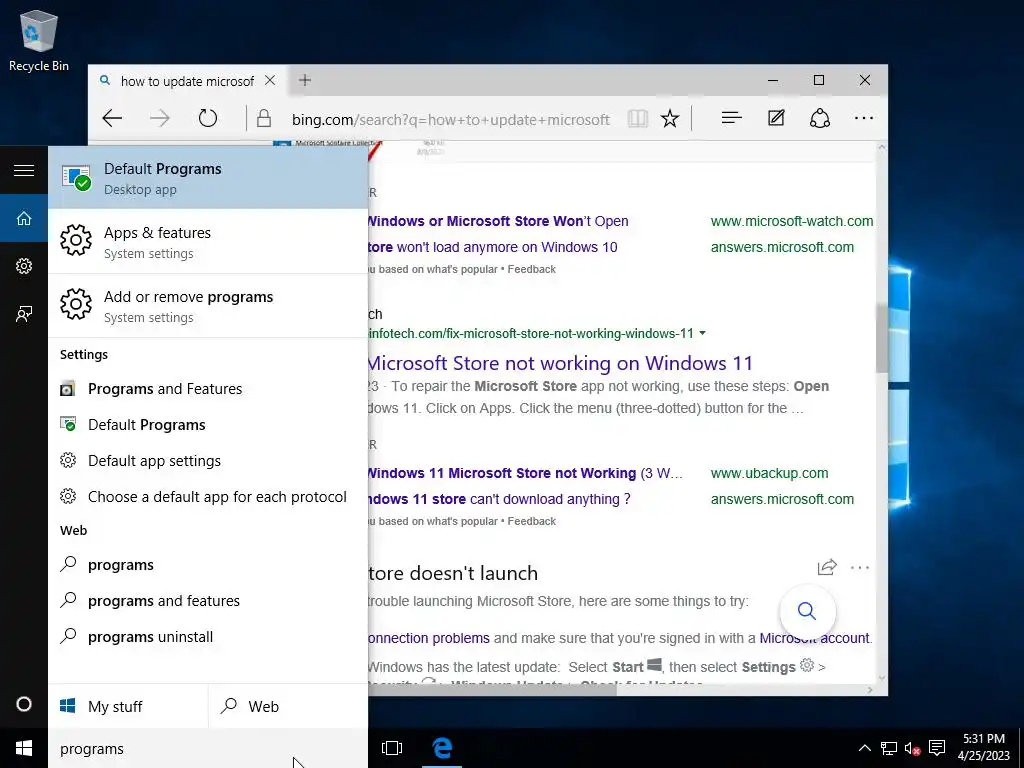Open Default Programs desktop app result
The image size is (1024, 768).
208,178
